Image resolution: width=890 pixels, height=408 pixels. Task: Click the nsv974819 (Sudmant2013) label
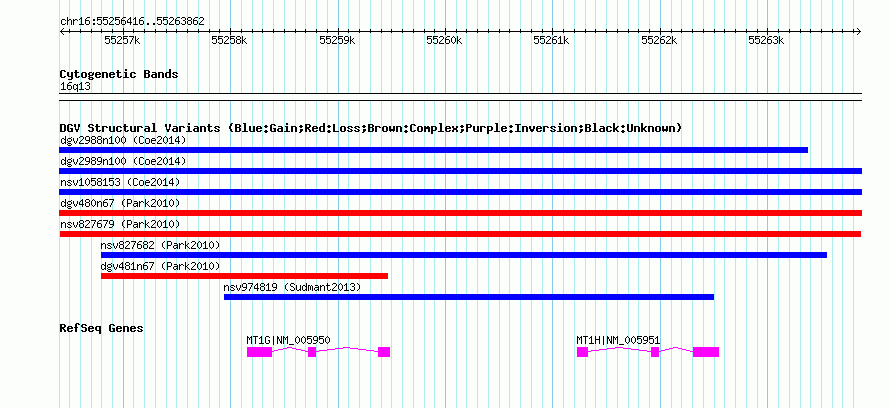pos(292,287)
